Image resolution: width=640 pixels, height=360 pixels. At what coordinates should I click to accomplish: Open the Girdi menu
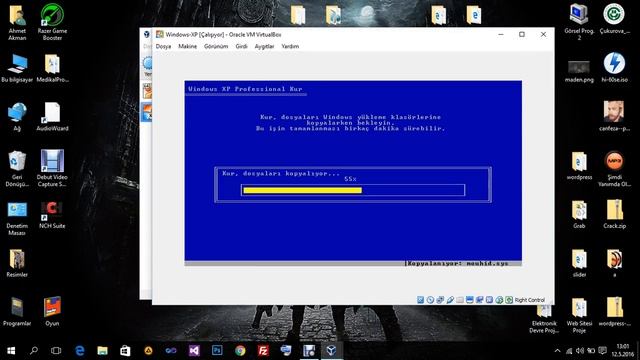[x=241, y=47]
